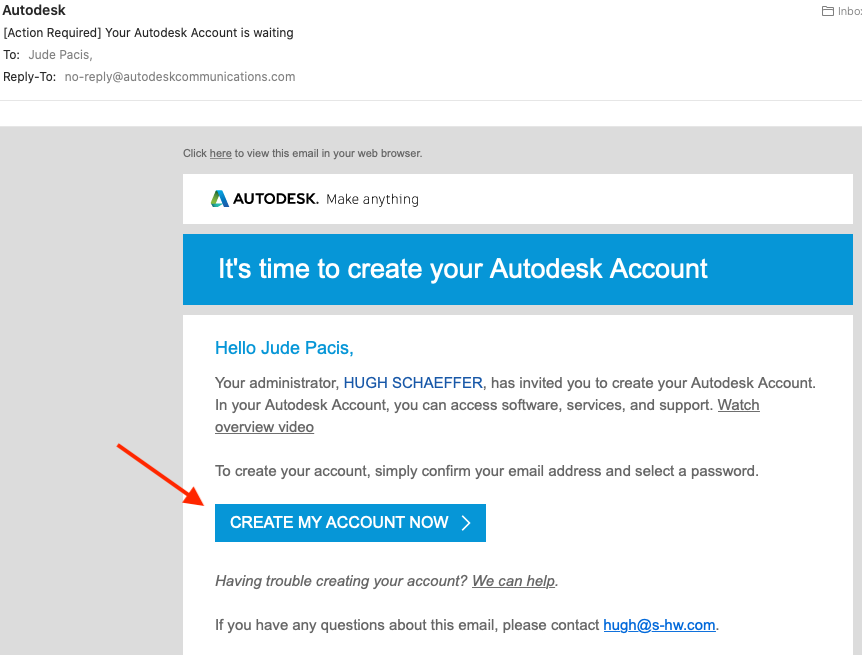Click the 'Make anything' tagline

tap(372, 199)
